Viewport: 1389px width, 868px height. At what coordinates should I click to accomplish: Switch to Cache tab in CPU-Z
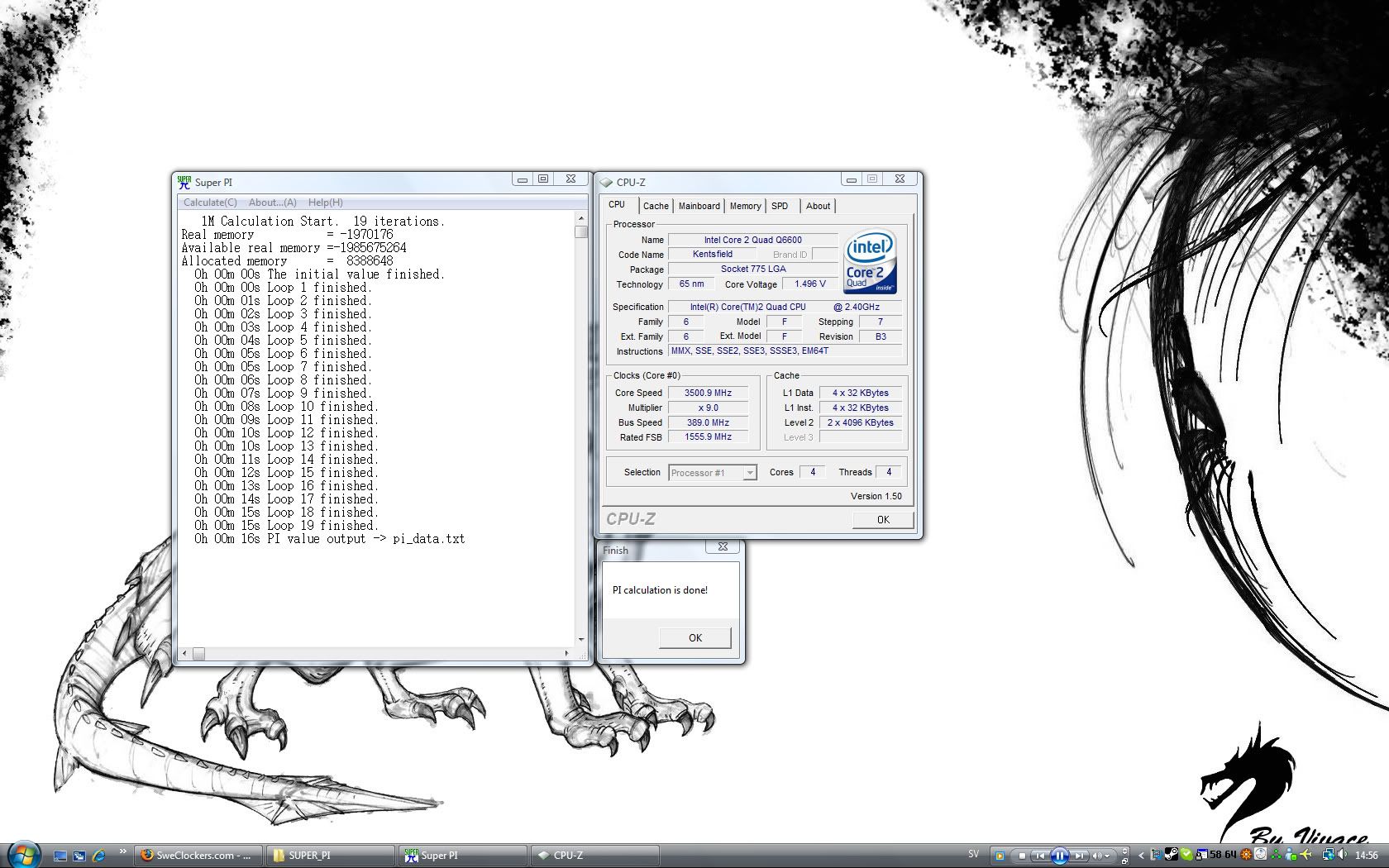tap(656, 206)
